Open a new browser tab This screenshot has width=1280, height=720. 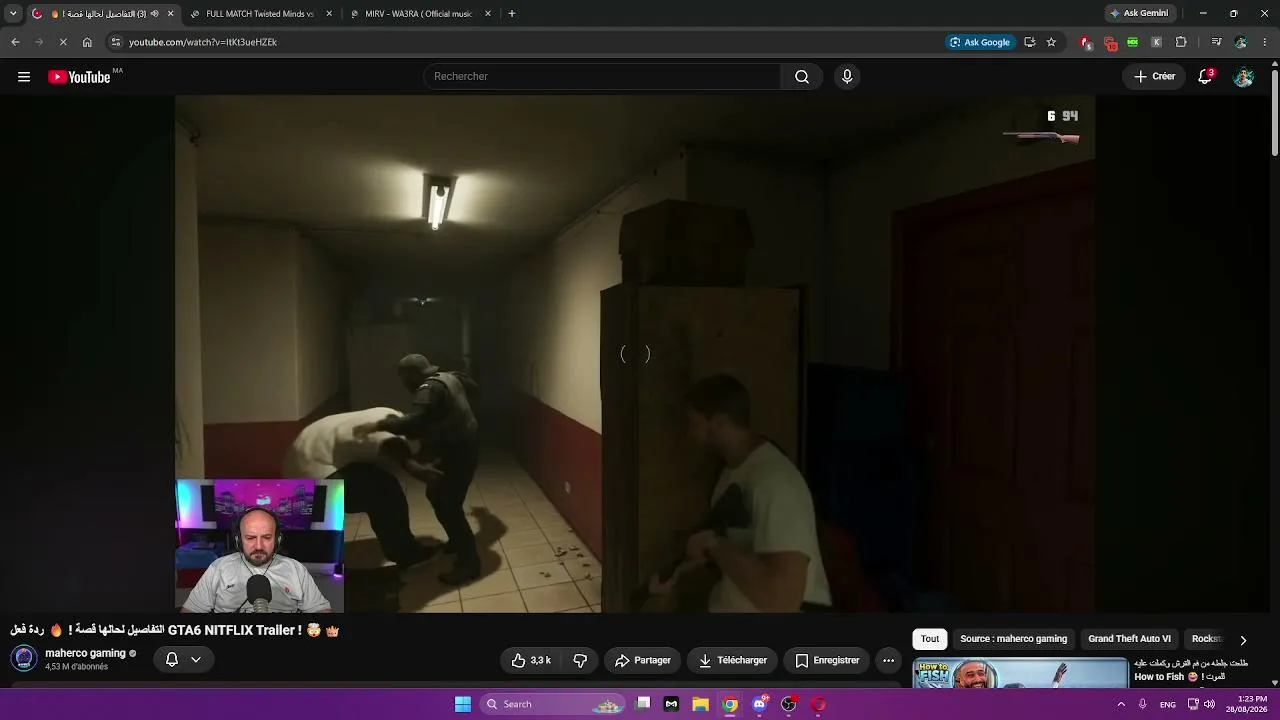point(512,14)
